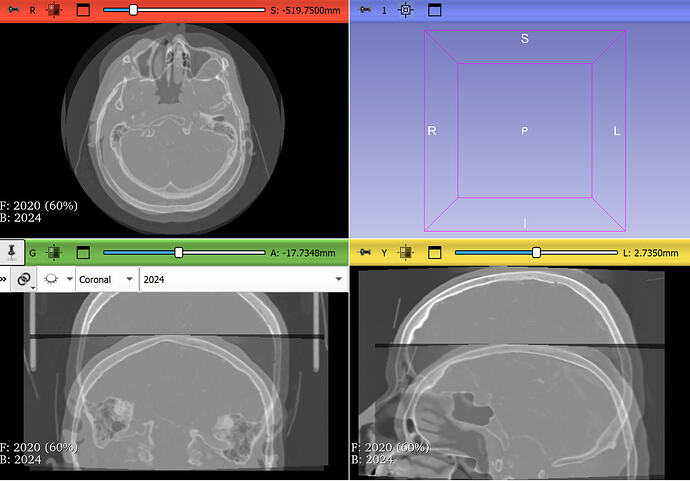The height and width of the screenshot is (481, 690).
Task: Click the R label in red bar
Action: tap(33, 10)
